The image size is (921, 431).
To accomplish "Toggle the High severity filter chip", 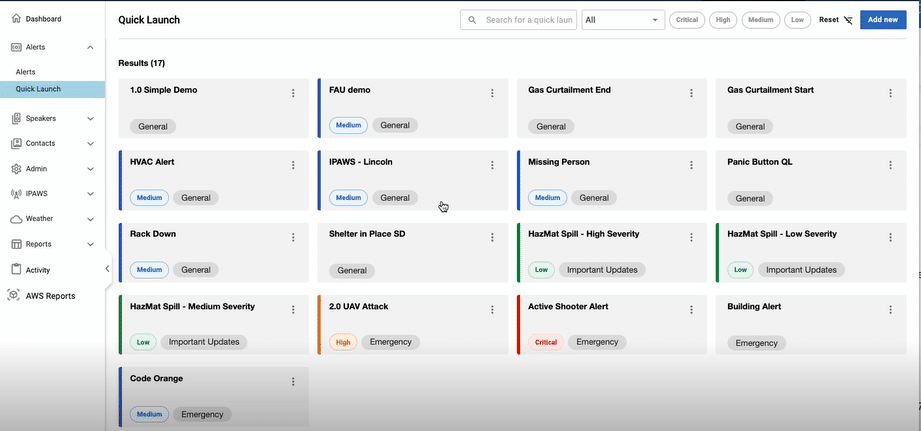I will click(723, 20).
